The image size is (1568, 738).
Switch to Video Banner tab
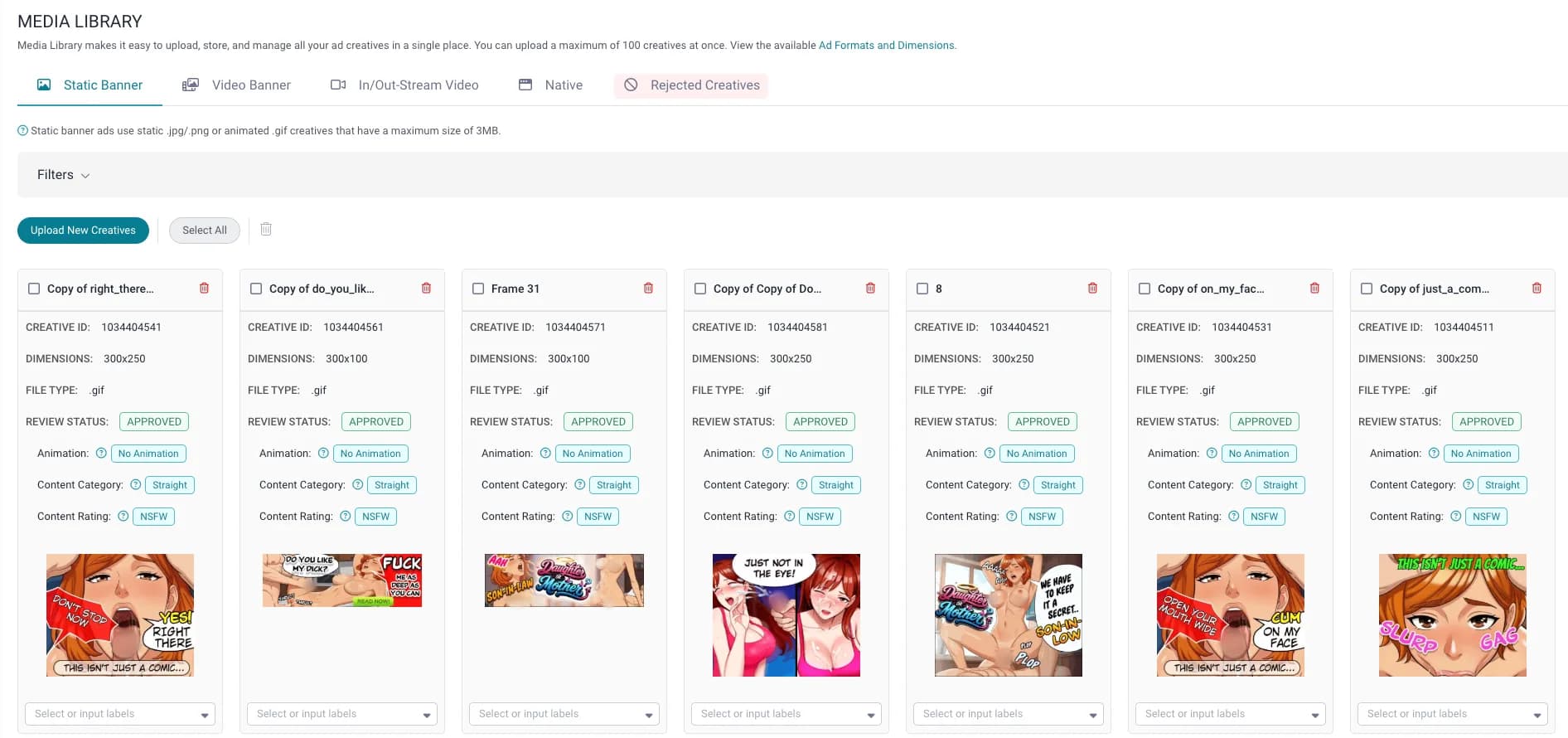point(237,85)
